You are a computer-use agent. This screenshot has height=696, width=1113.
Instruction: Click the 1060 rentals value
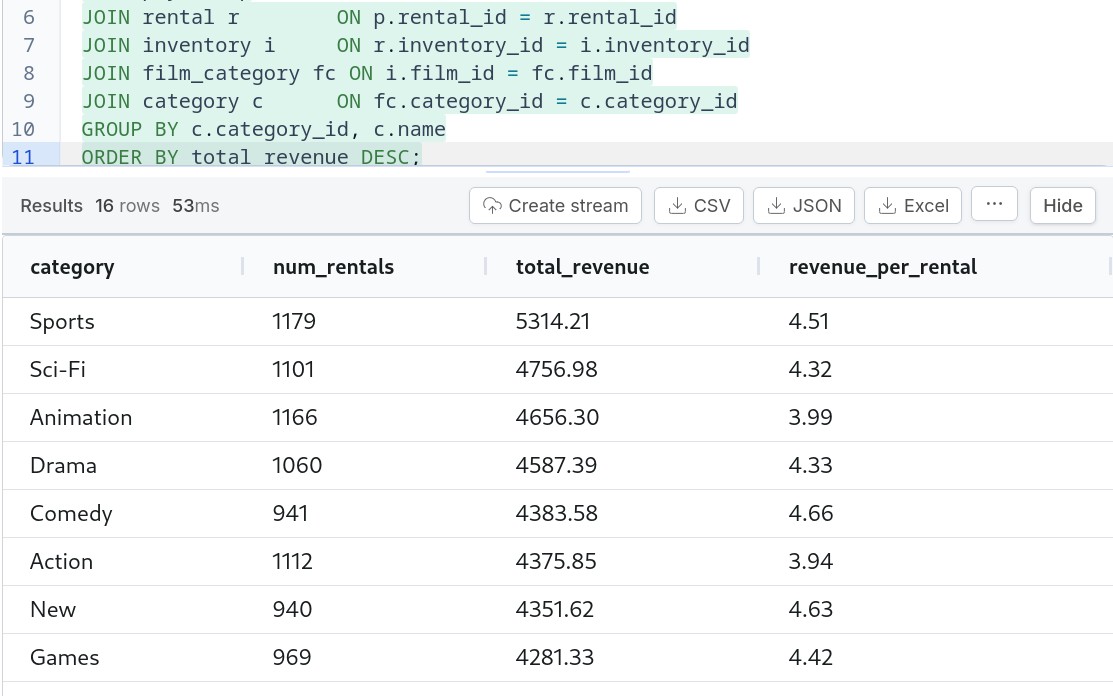[297, 465]
